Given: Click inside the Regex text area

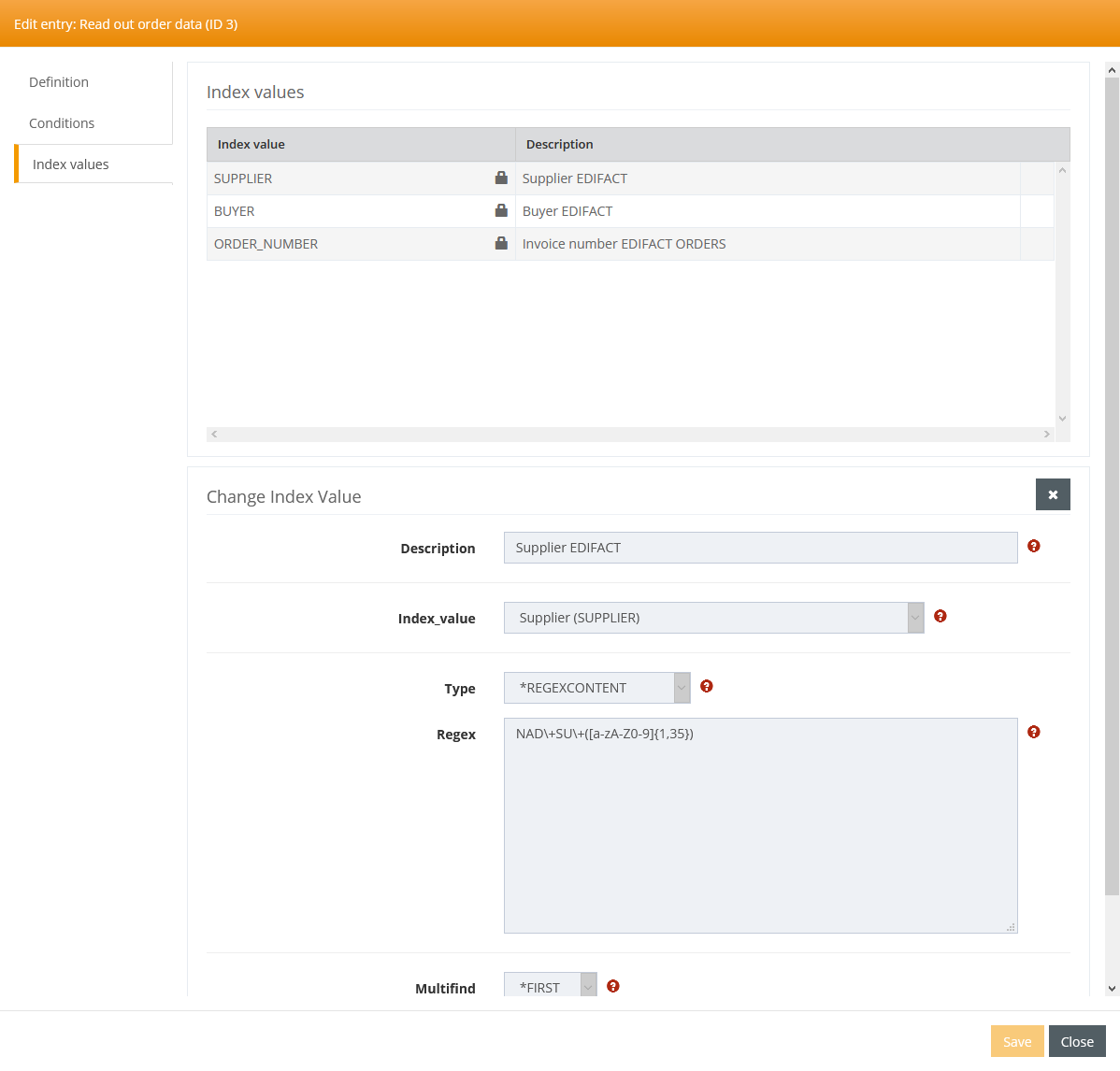Looking at the screenshot, I should click(759, 824).
